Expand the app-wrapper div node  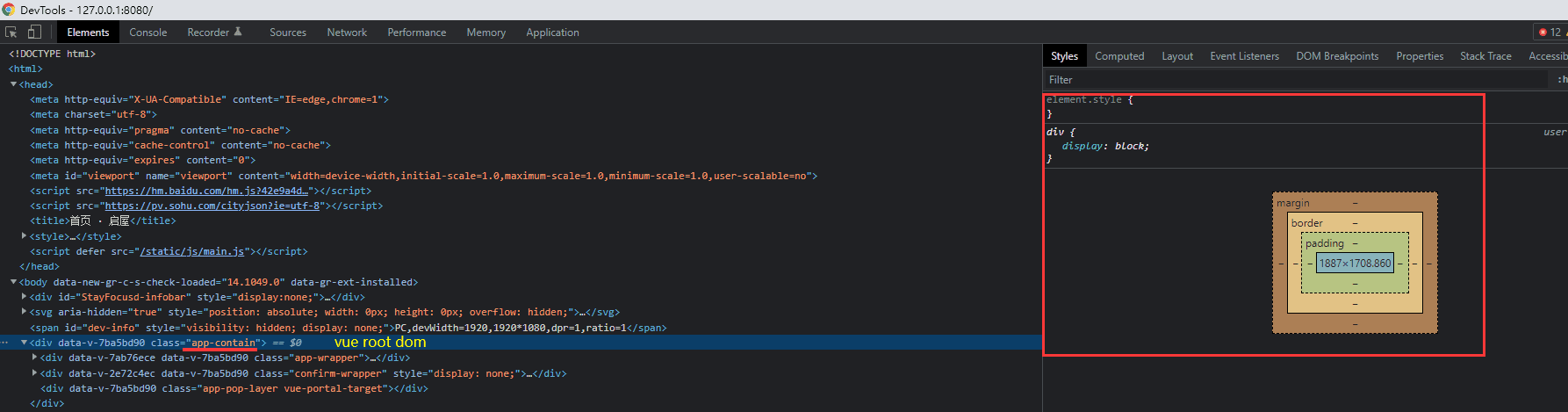(35, 358)
